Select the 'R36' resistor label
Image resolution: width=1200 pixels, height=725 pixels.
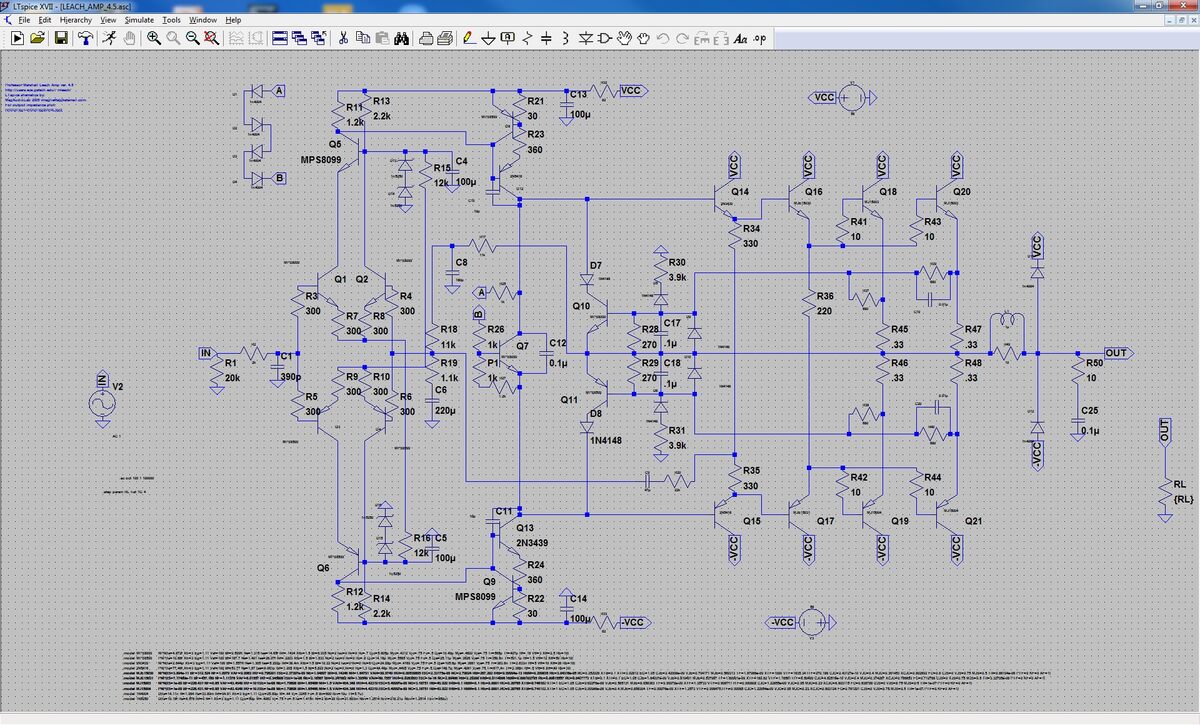[826, 297]
